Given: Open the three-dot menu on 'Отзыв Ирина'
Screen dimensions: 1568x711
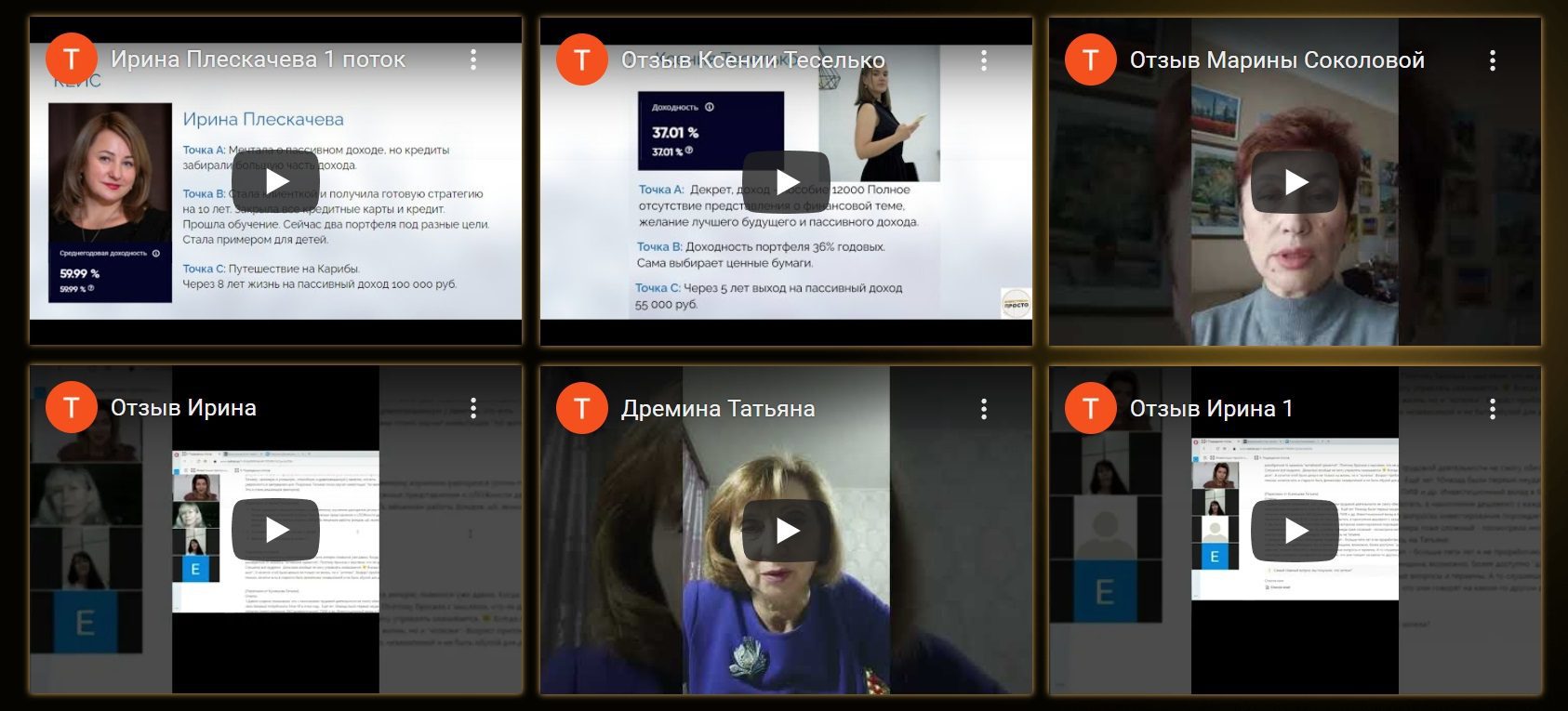Looking at the screenshot, I should tap(473, 408).
